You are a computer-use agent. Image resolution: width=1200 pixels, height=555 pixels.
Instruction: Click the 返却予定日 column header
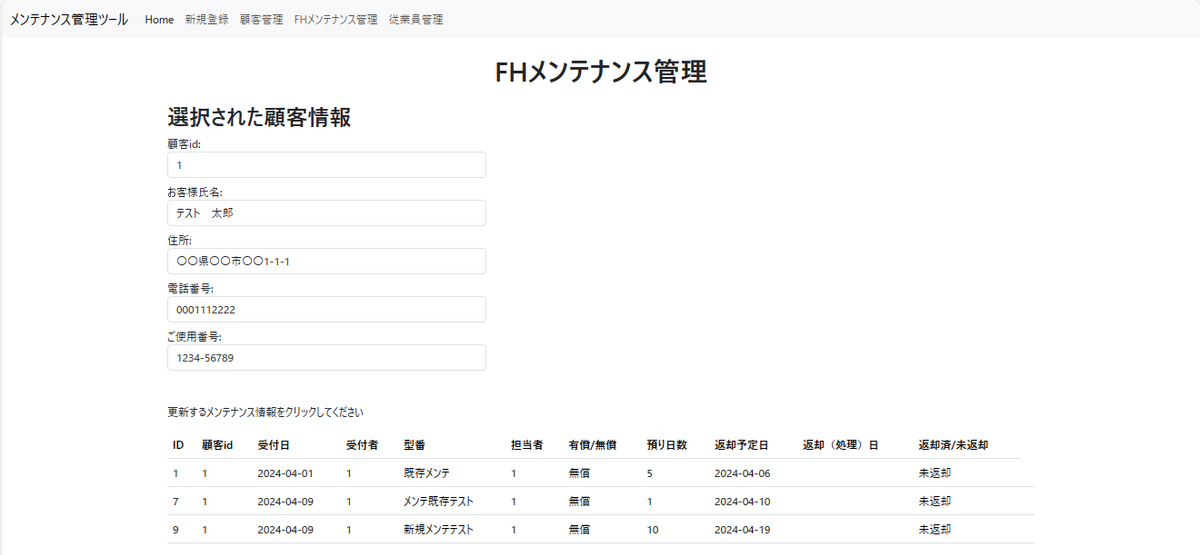coord(741,445)
